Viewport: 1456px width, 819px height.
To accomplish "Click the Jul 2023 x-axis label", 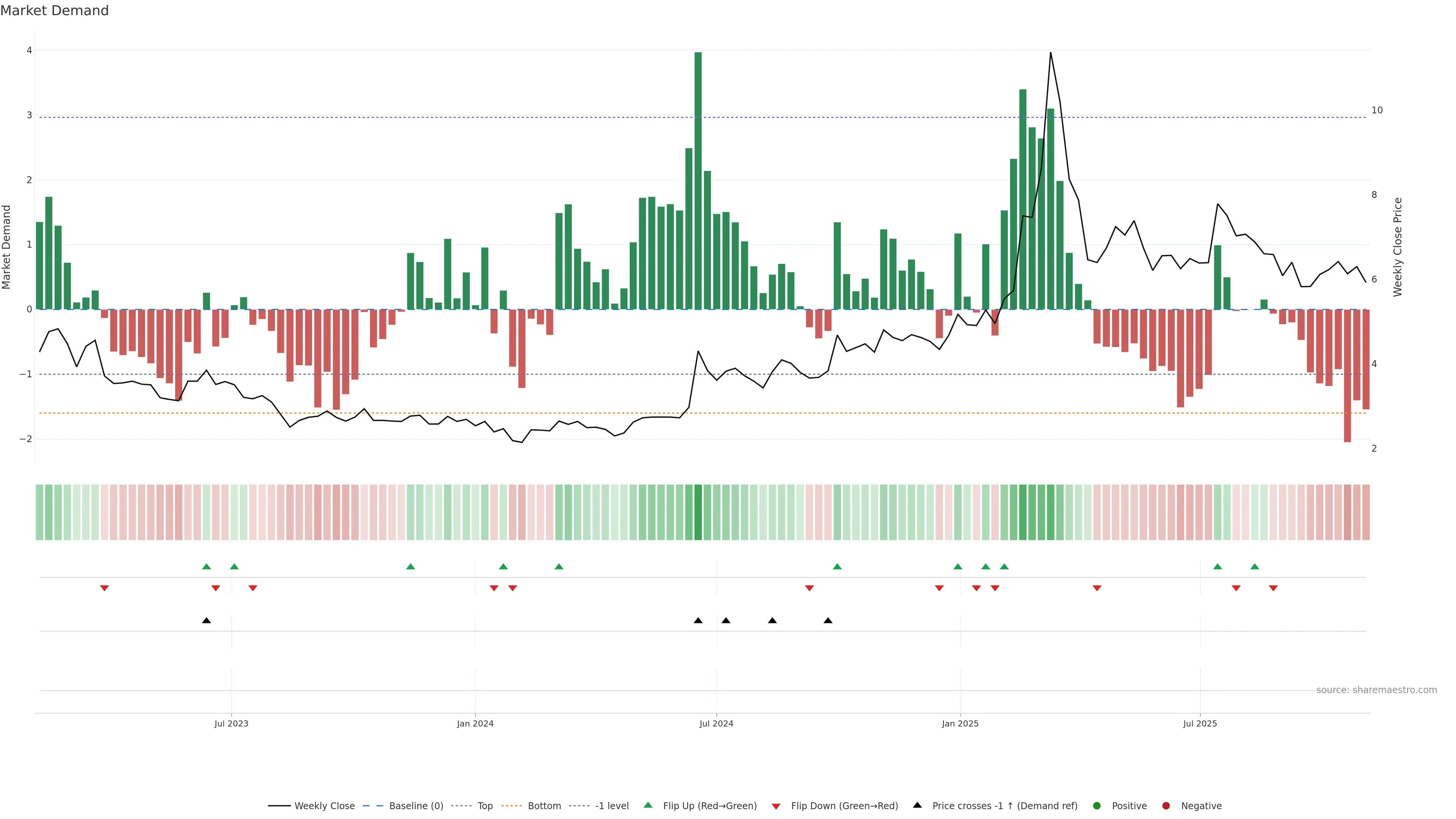I will click(231, 723).
